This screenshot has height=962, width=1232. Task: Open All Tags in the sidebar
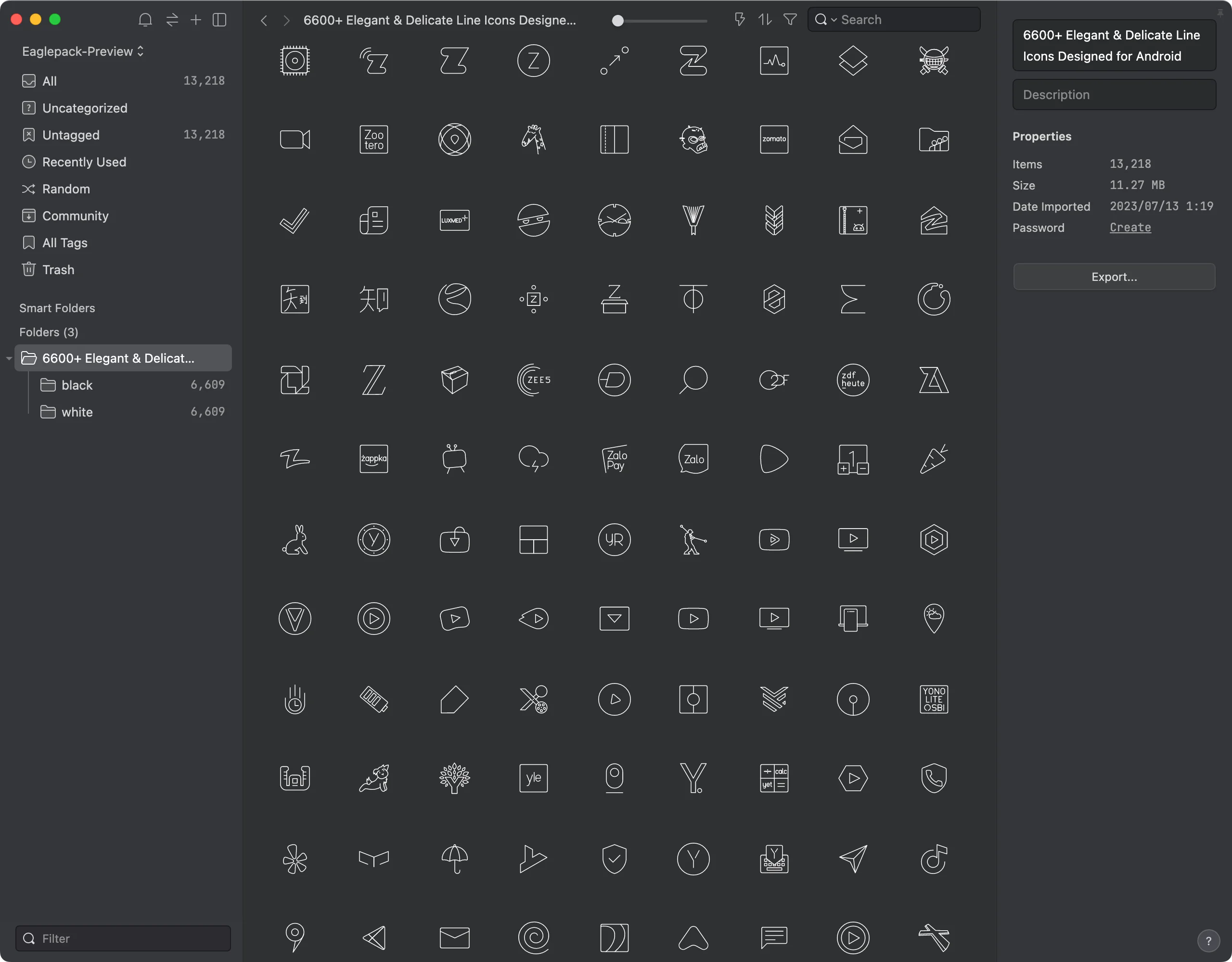click(65, 243)
